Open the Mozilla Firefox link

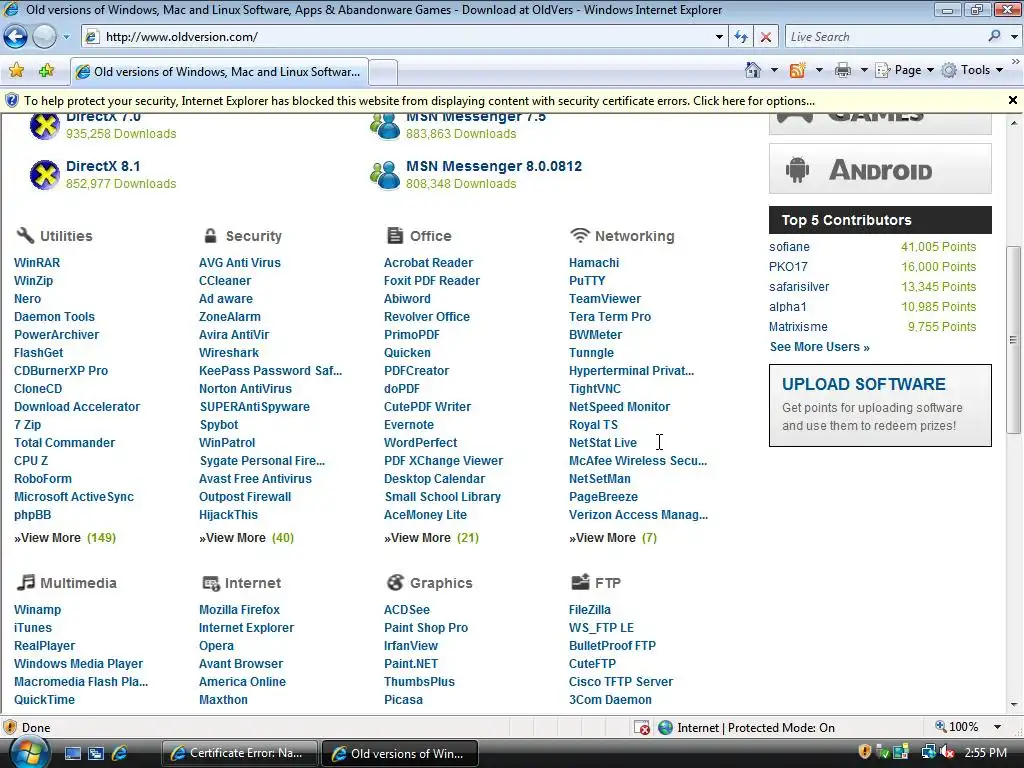coord(239,609)
